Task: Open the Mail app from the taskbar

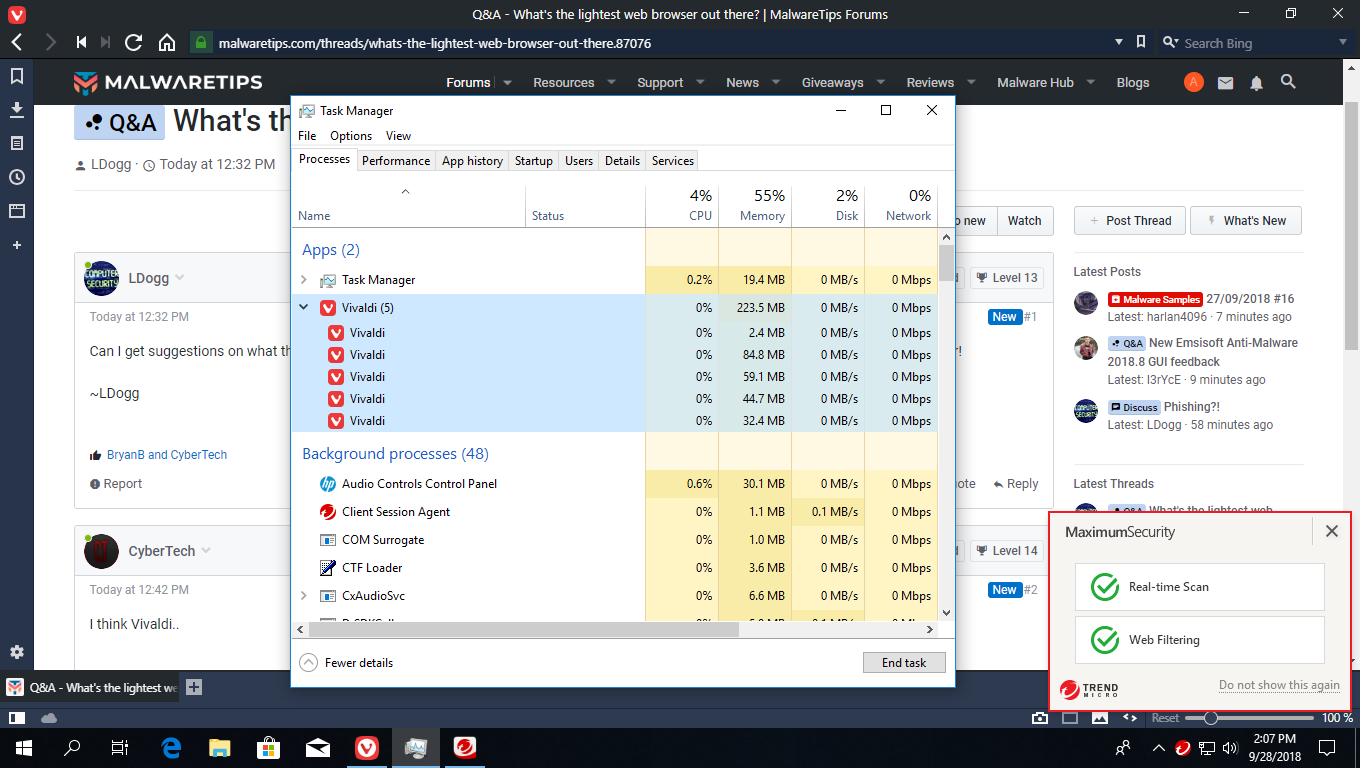Action: pyautogui.click(x=318, y=747)
